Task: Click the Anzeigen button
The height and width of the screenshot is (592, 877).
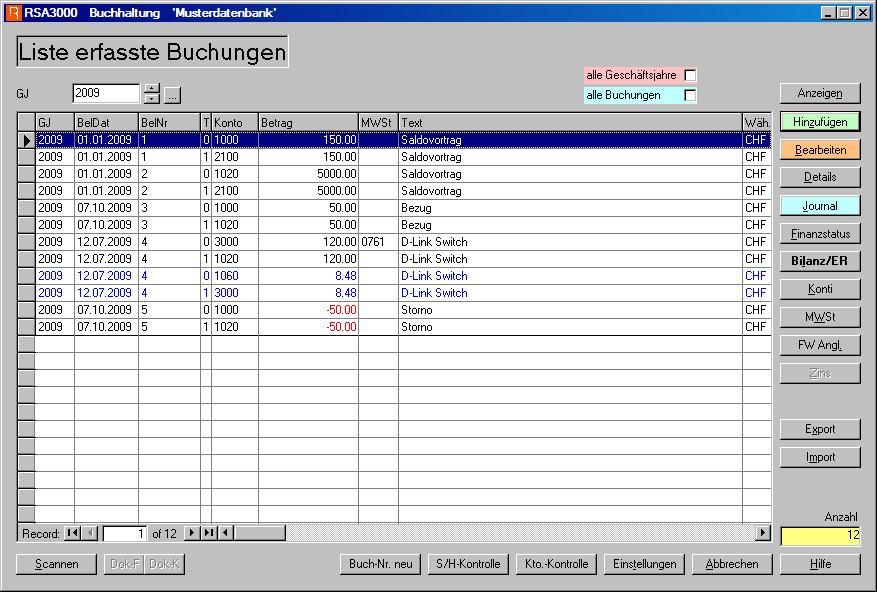Action: (x=819, y=93)
